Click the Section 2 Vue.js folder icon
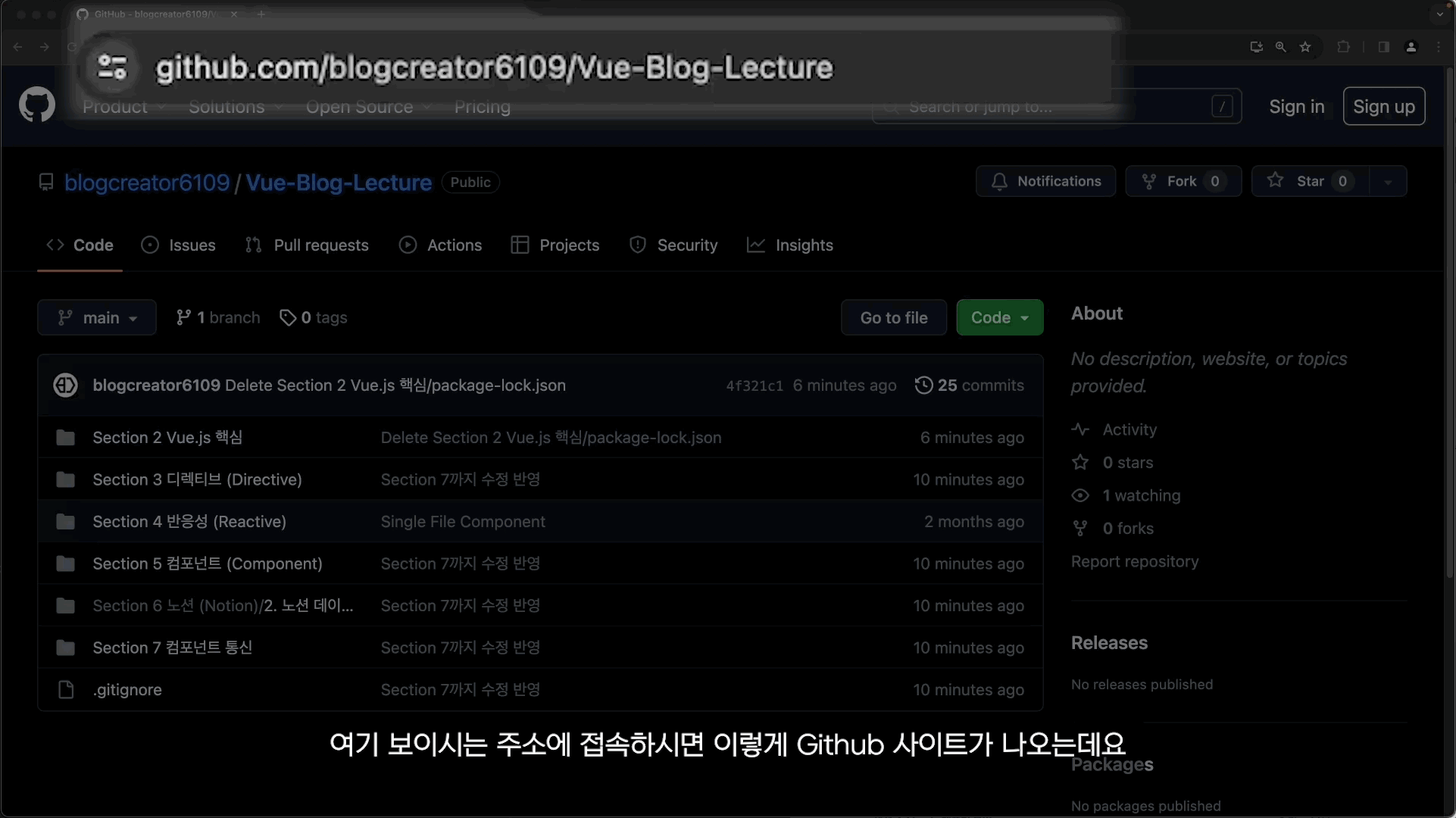The height and width of the screenshot is (818, 1456). coord(66,438)
